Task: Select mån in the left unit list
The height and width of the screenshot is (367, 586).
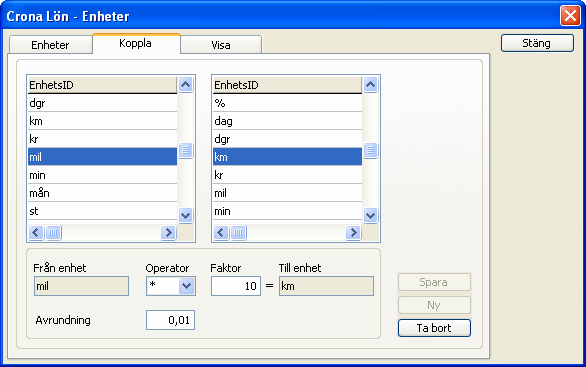Action: (x=102, y=193)
